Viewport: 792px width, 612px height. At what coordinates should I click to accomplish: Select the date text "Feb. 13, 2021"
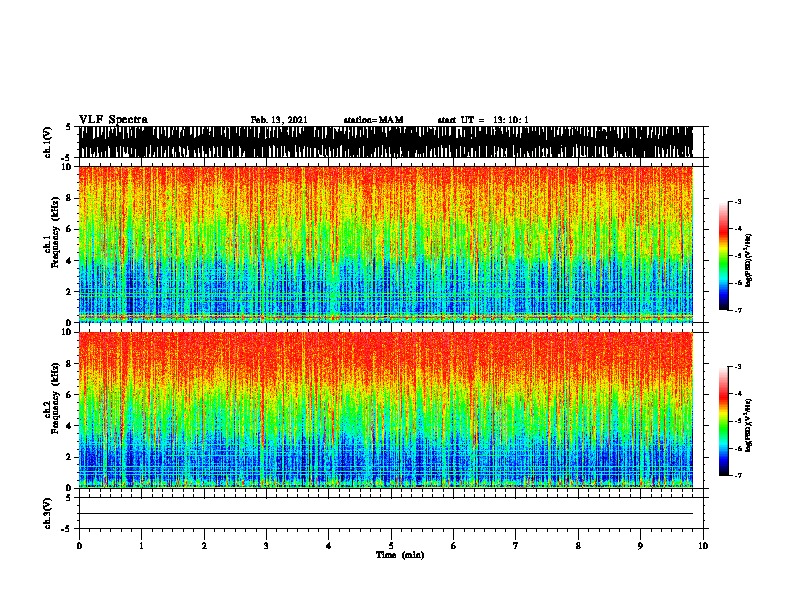coord(279,120)
